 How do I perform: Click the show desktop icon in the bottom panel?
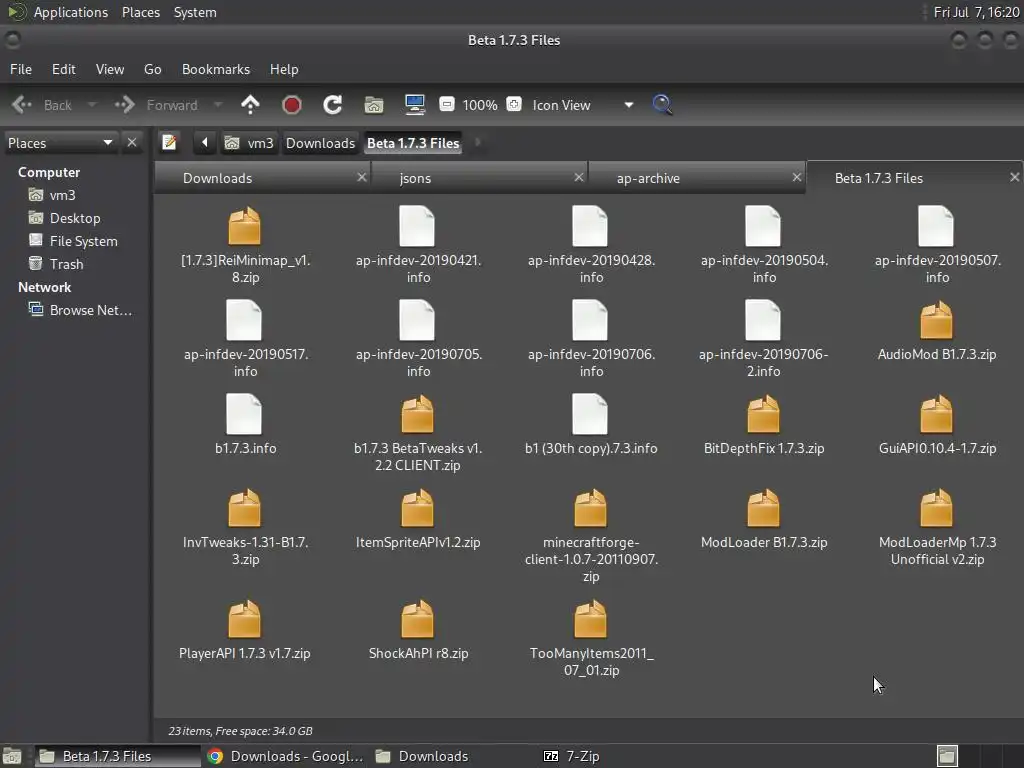[12, 756]
